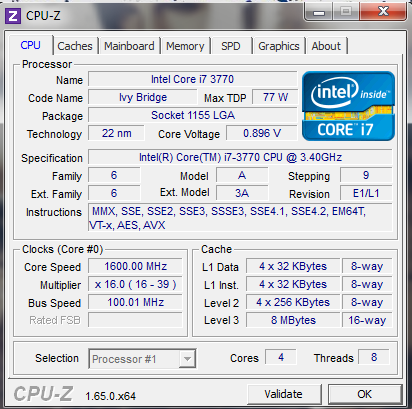Click the Level 2 size 4 x 256 KBytes
Image resolution: width=412 pixels, height=409 pixels.
[293, 302]
